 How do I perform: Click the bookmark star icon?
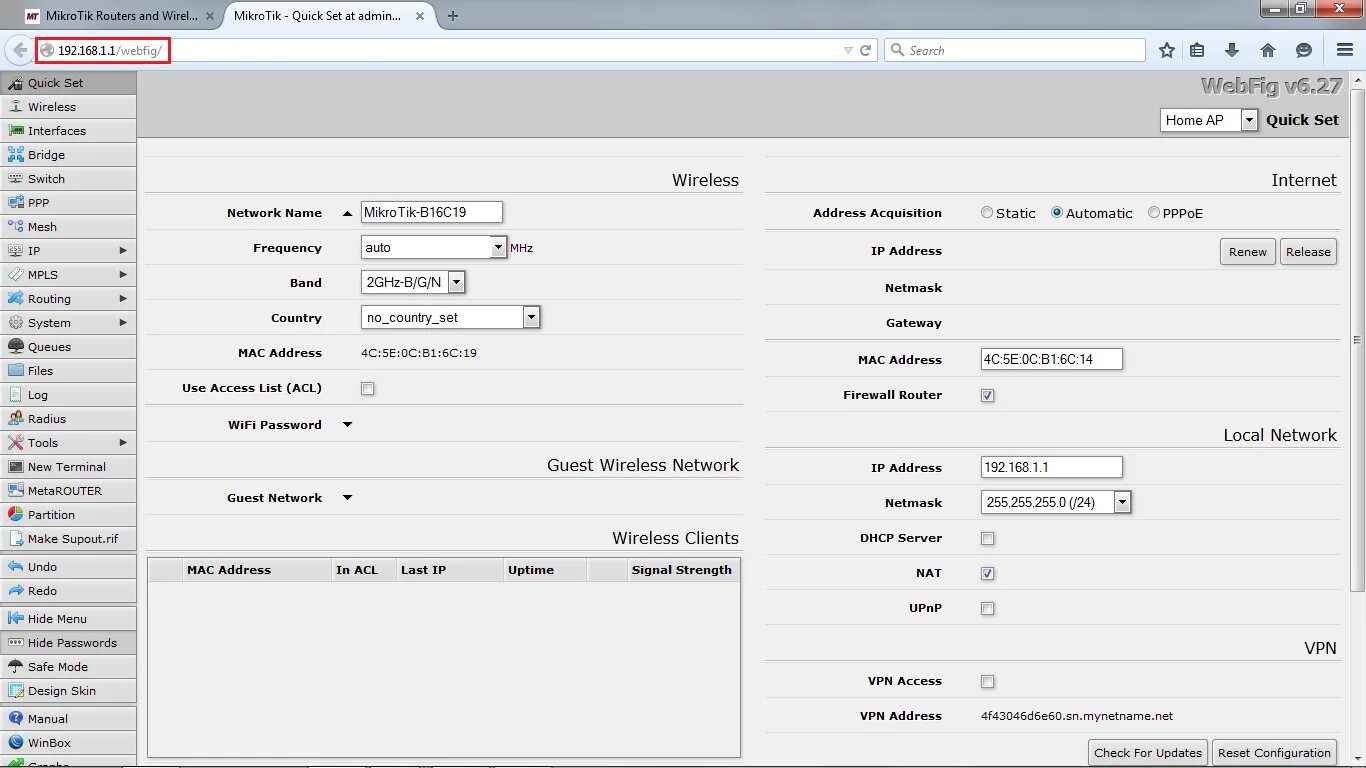(x=1167, y=50)
